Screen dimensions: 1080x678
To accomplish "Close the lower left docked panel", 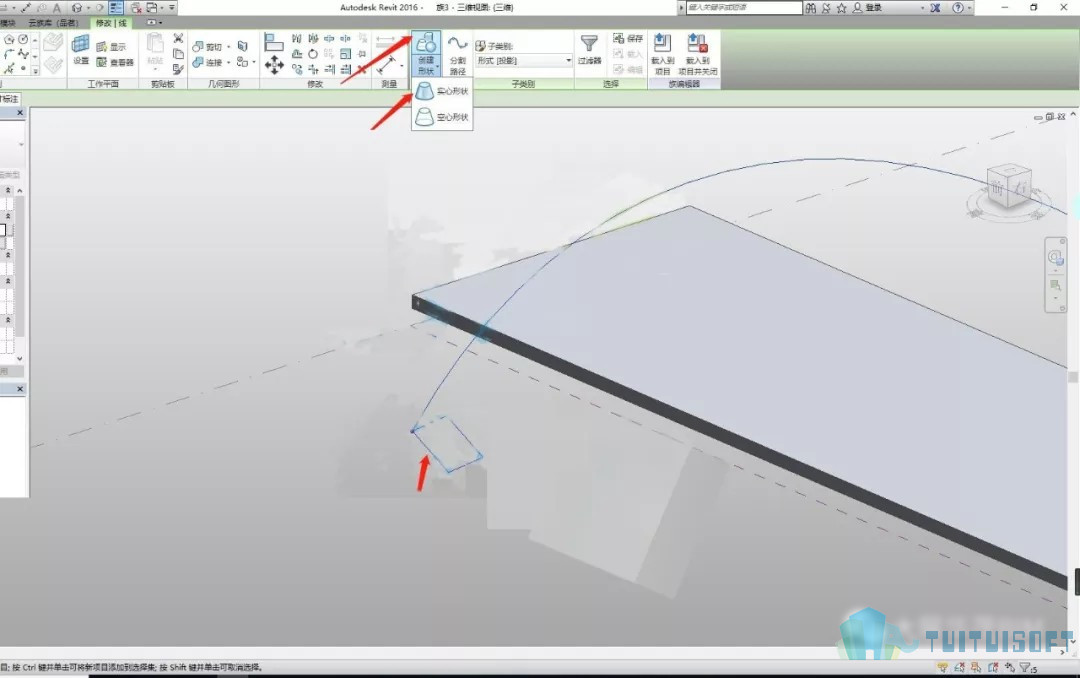I will click(20, 389).
